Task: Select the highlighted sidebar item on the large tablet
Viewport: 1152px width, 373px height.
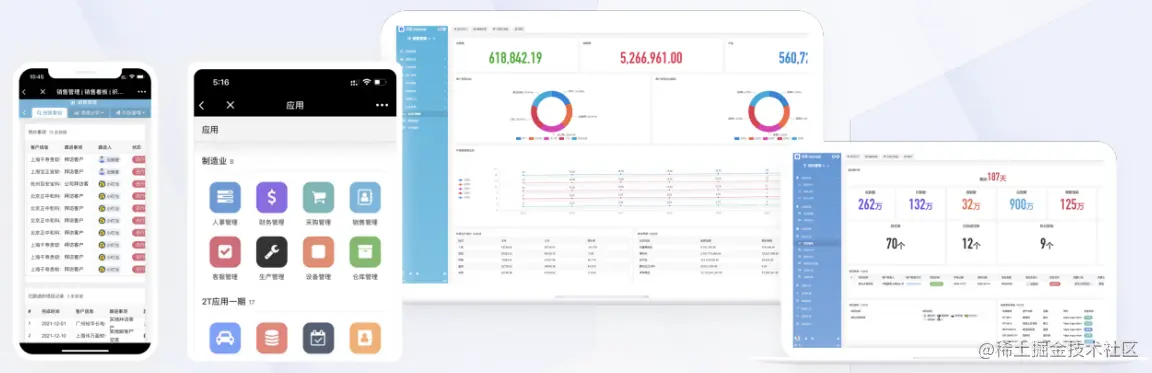Action: click(424, 114)
